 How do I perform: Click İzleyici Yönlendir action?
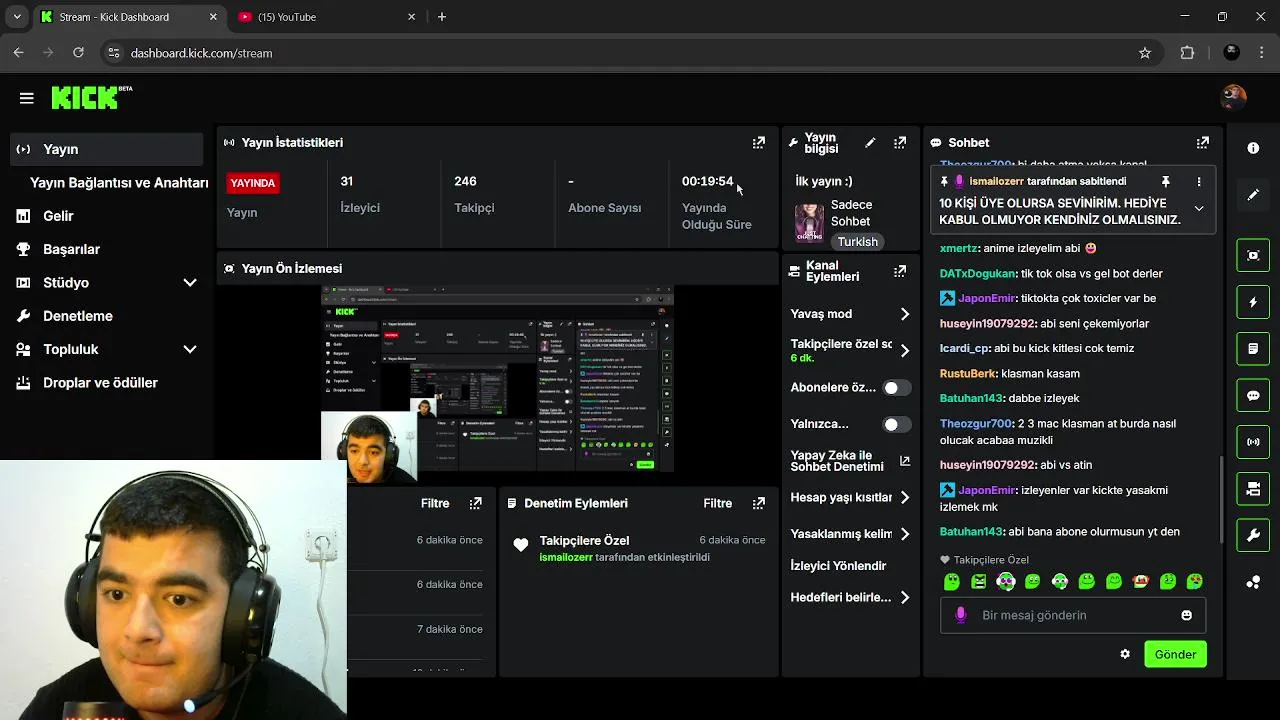[838, 566]
